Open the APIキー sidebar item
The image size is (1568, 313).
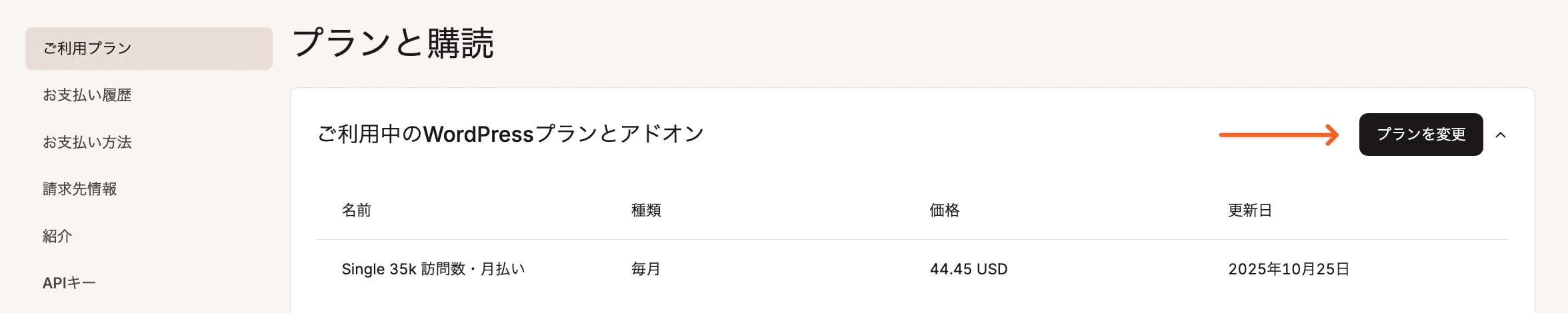click(69, 283)
